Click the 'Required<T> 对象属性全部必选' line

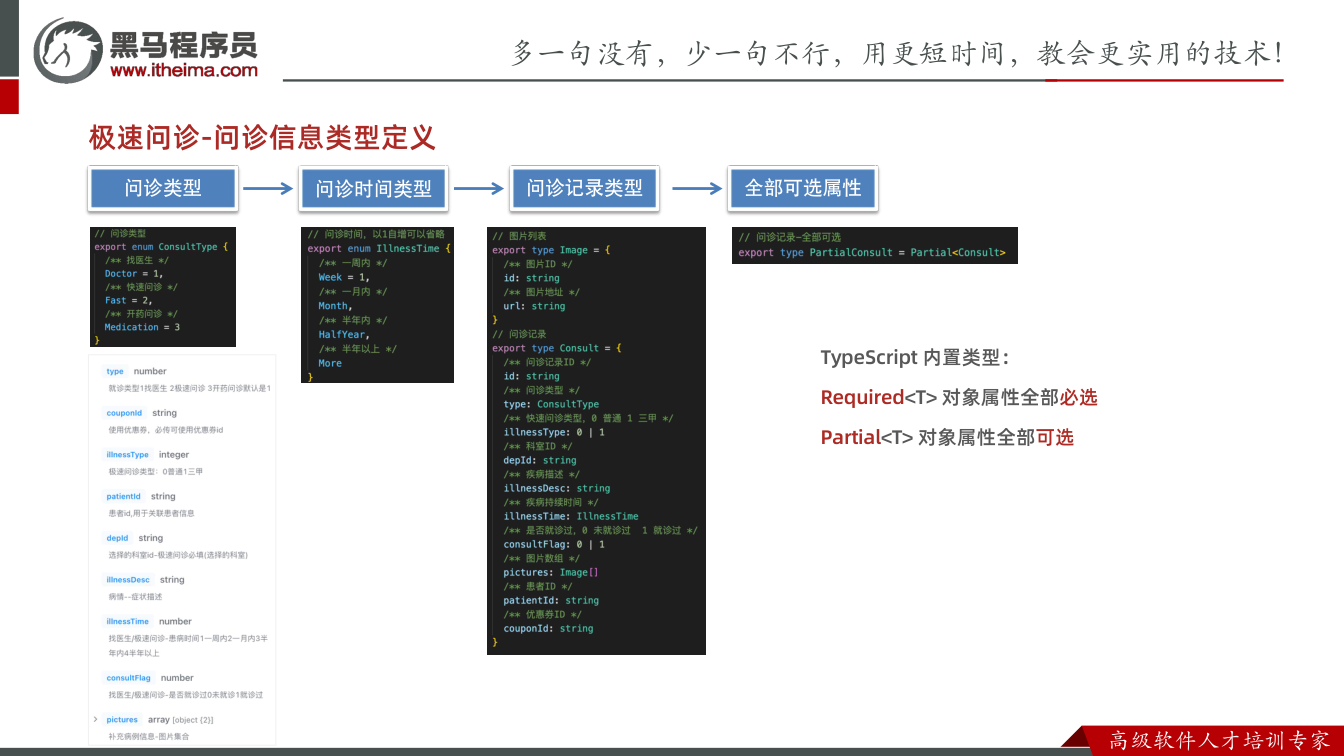[959, 397]
